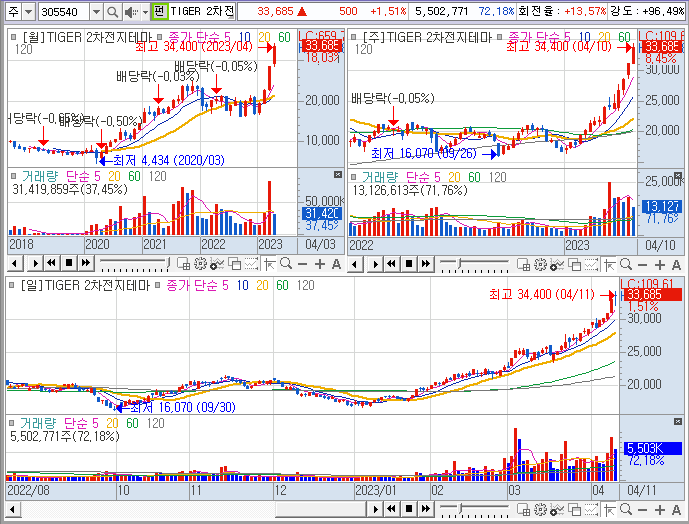Open the monthly chart layout split icon

(183, 264)
